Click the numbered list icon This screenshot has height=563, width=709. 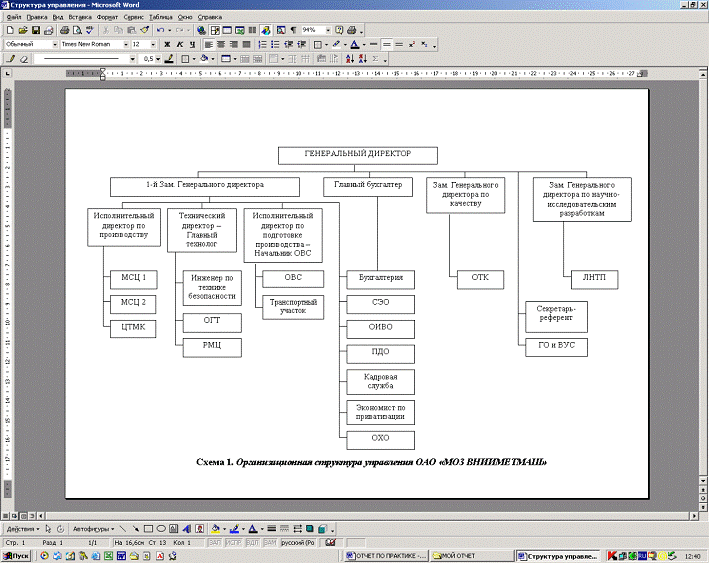[x=262, y=45]
